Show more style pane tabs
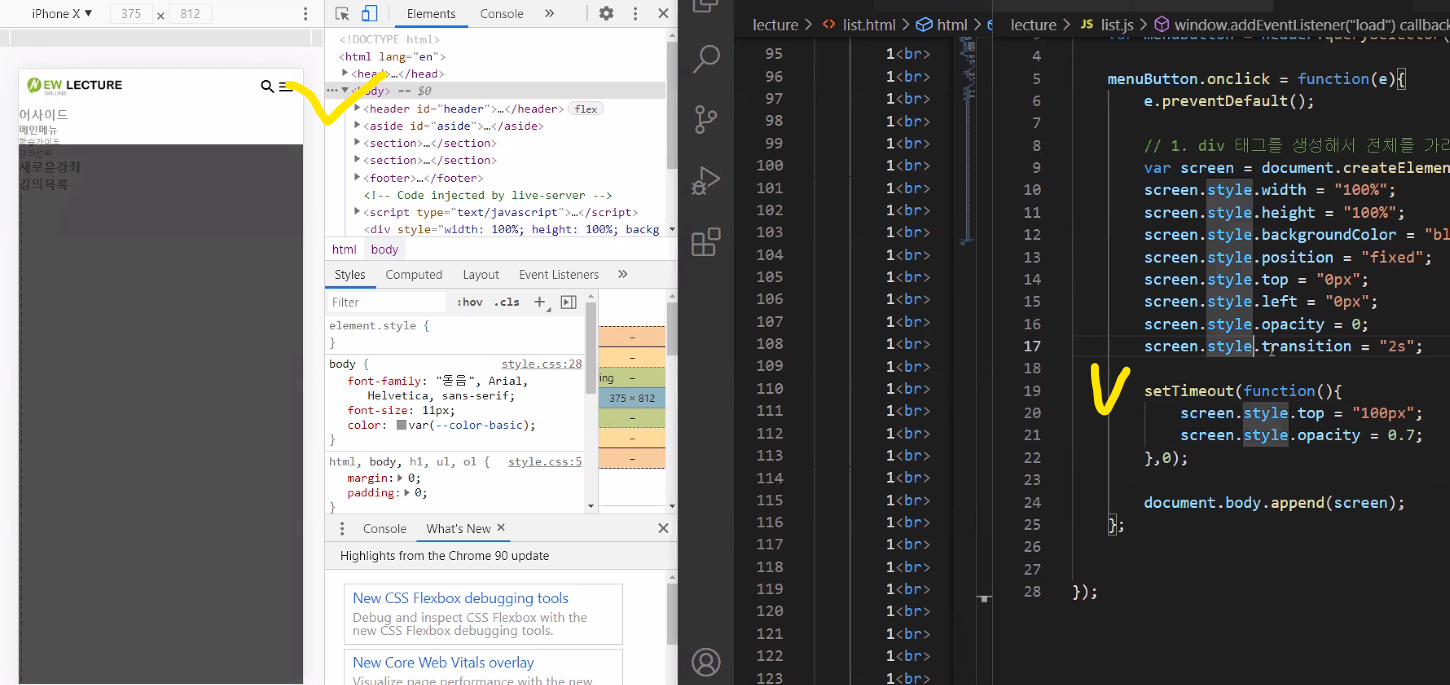 coord(623,274)
